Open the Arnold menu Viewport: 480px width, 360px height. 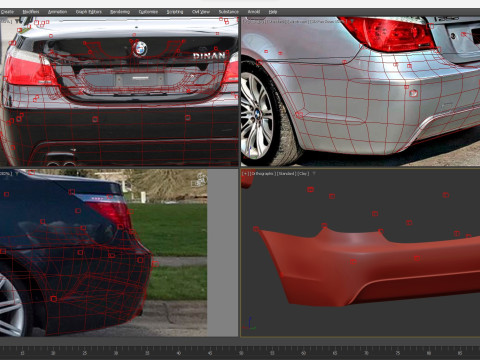254,12
